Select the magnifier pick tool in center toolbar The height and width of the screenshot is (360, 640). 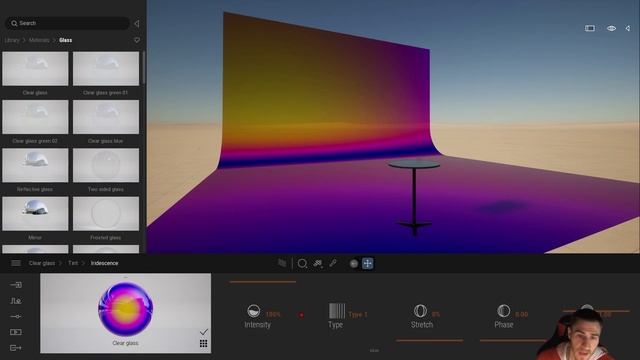302,264
